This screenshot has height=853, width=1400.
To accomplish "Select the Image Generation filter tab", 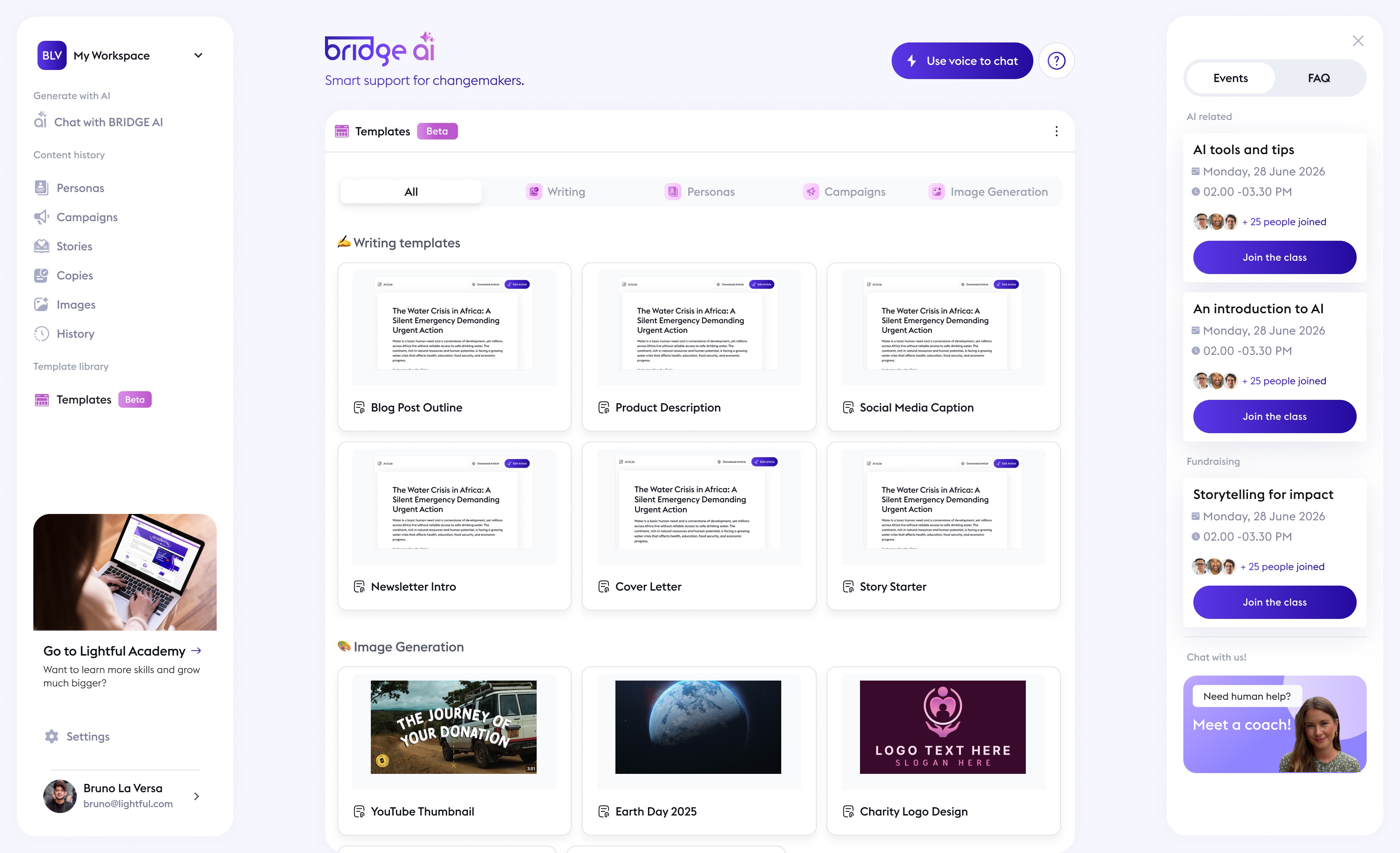I will point(989,192).
